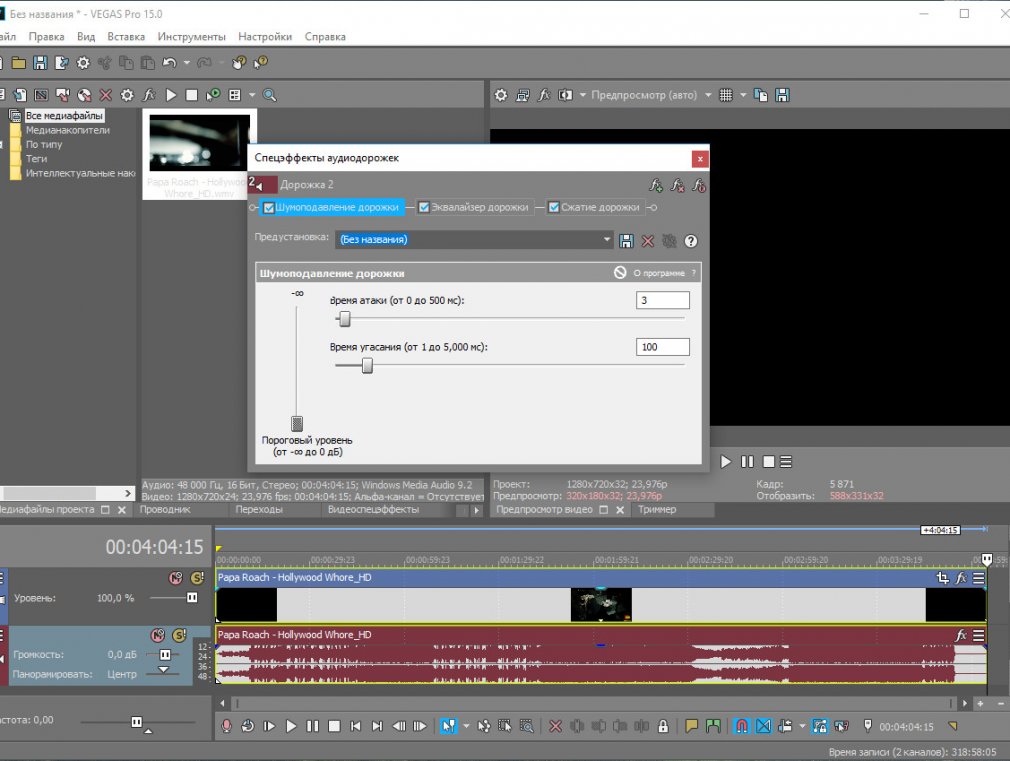Open project with the folder icon

(x=19, y=63)
